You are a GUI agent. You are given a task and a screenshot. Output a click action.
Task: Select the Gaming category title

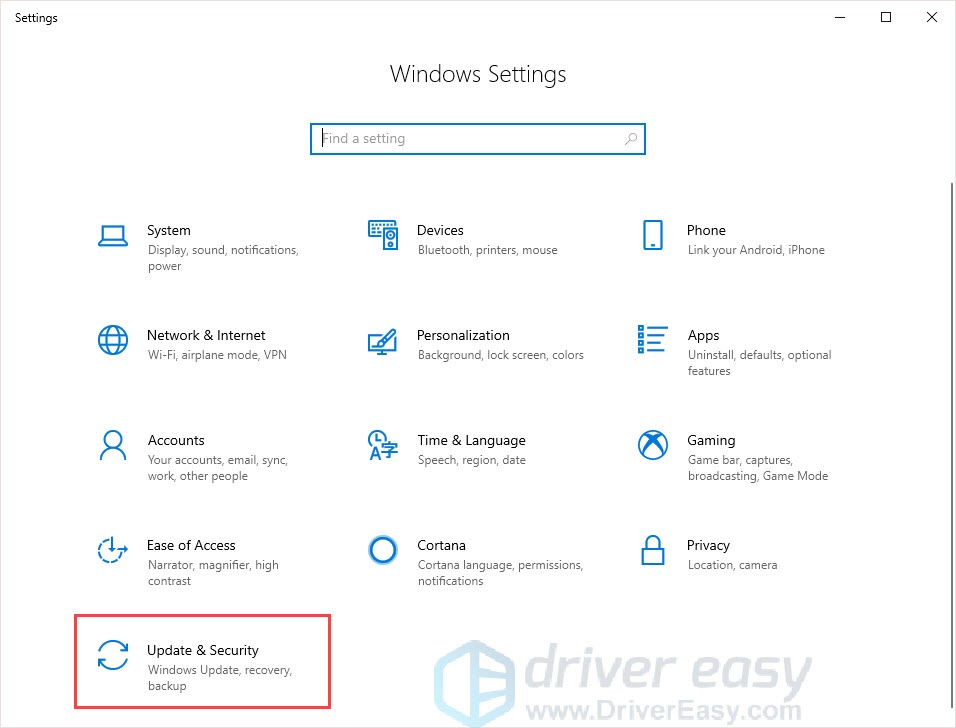point(711,440)
